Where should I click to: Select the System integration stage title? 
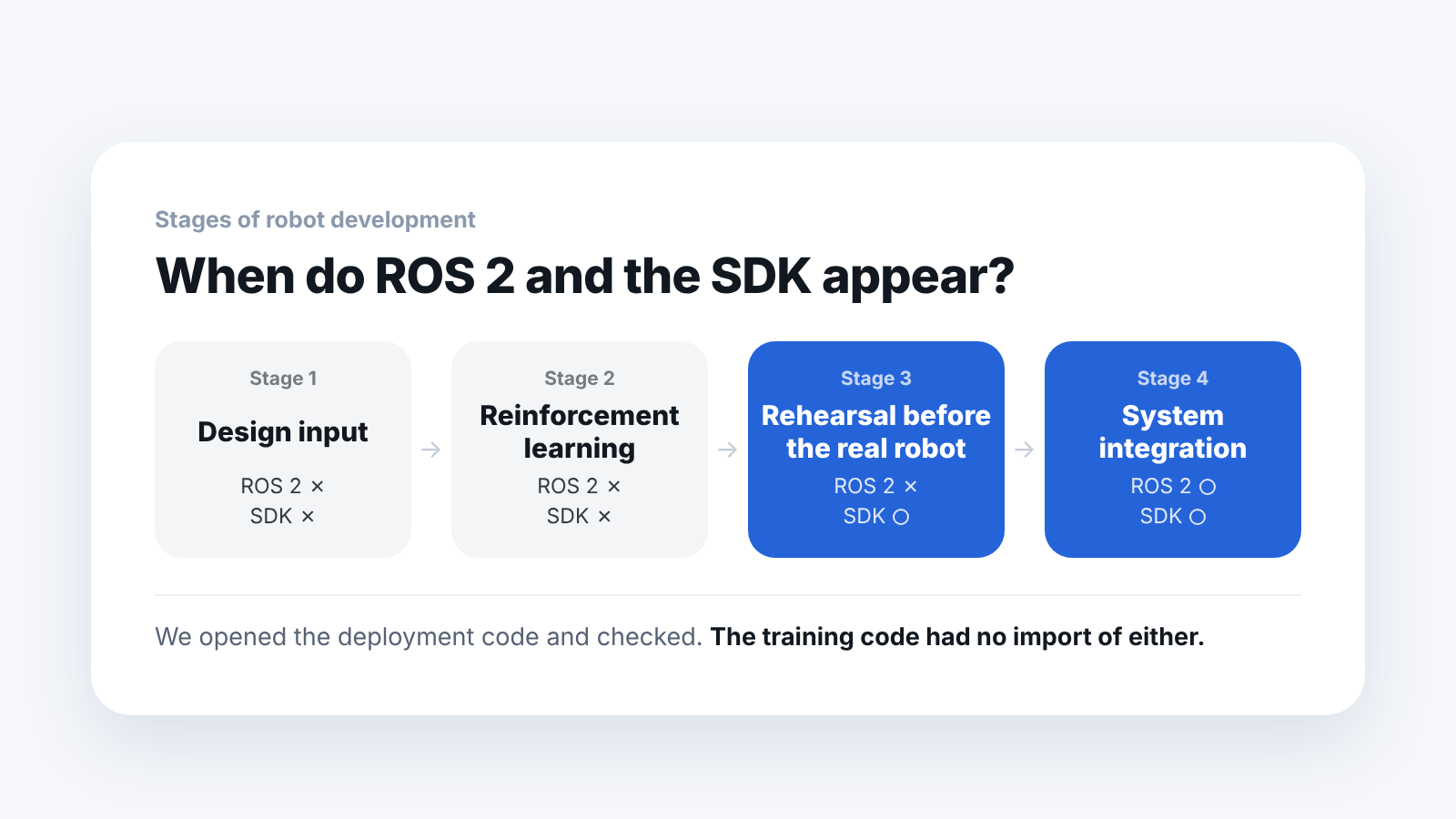pyautogui.click(x=1173, y=431)
